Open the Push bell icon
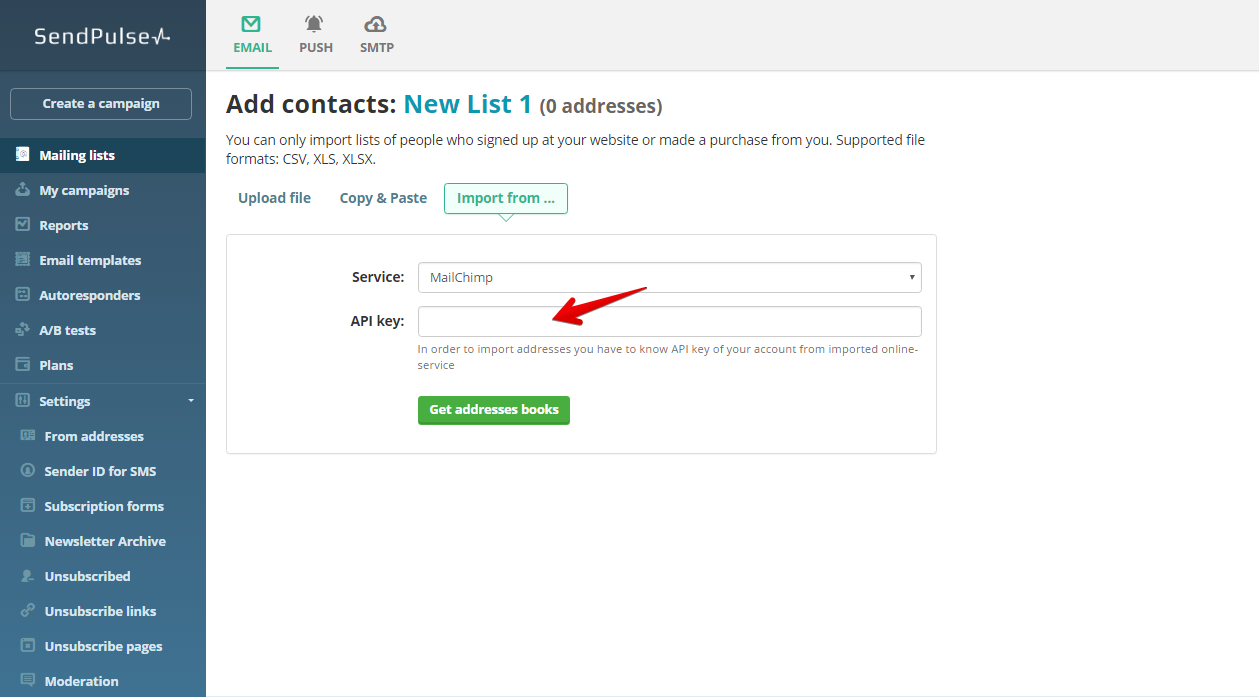Viewport: 1259px width, 697px height. 315,24
